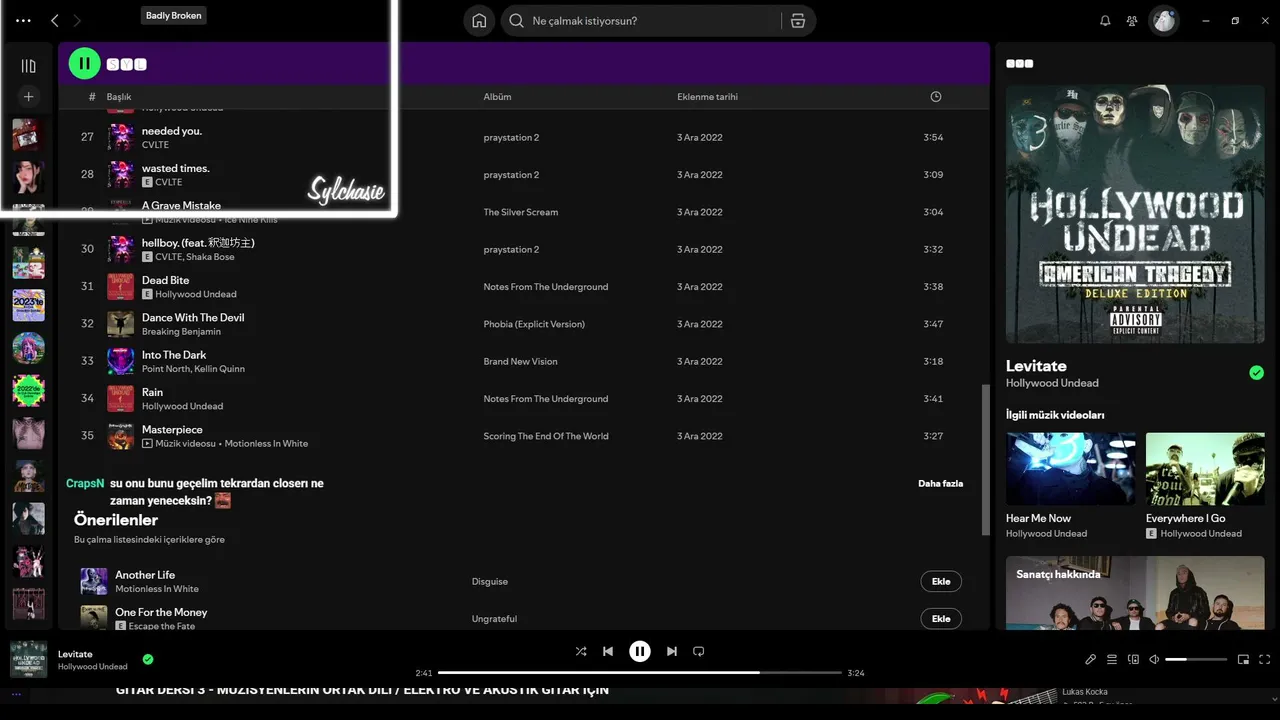
Task: Pause the playlist with the green button
Action: (x=85, y=64)
